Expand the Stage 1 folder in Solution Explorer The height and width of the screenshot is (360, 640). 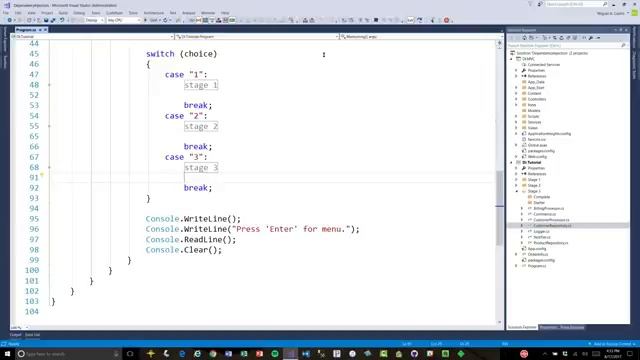(x=517, y=180)
